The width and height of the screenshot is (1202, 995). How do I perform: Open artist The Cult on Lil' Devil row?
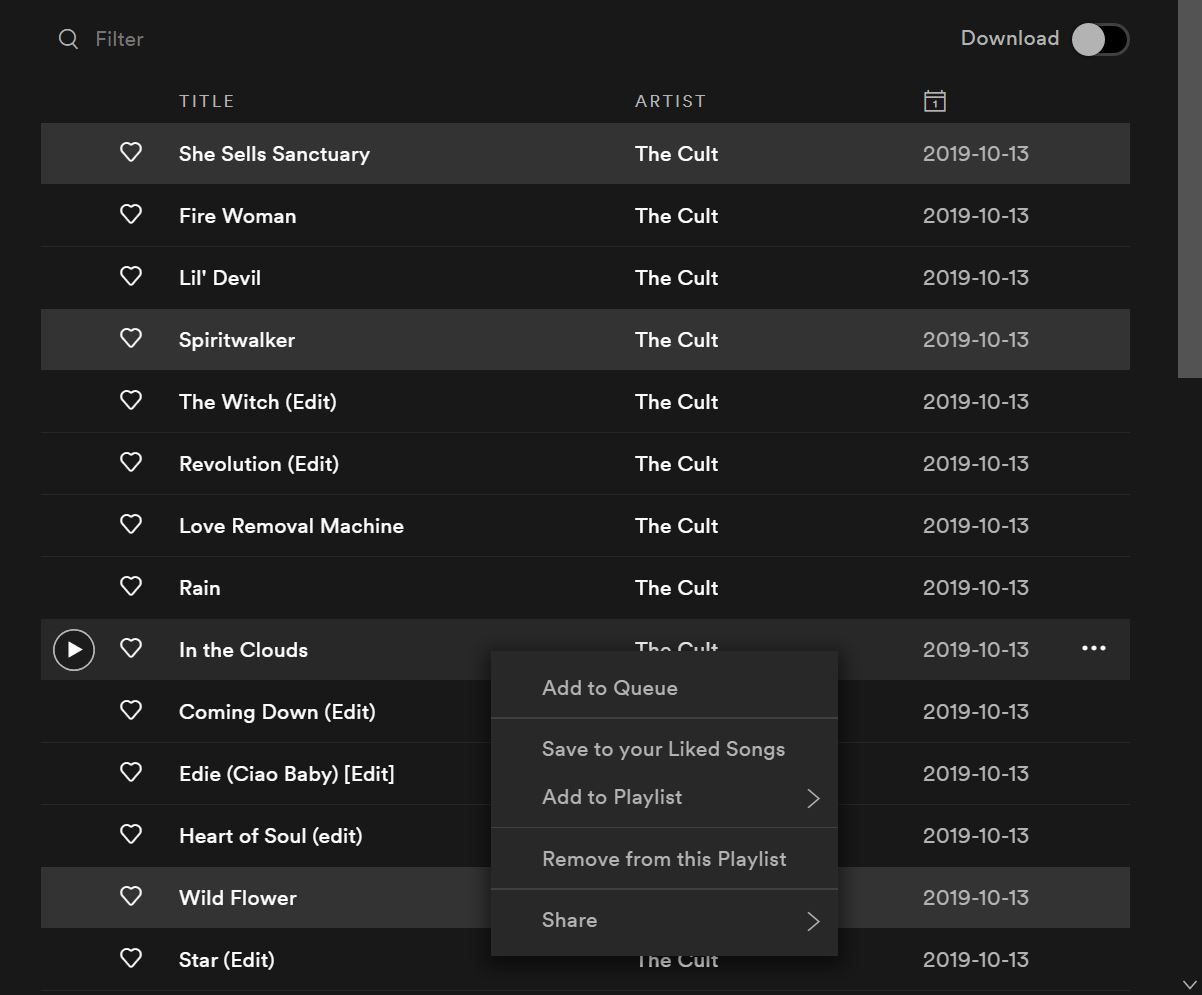click(676, 278)
